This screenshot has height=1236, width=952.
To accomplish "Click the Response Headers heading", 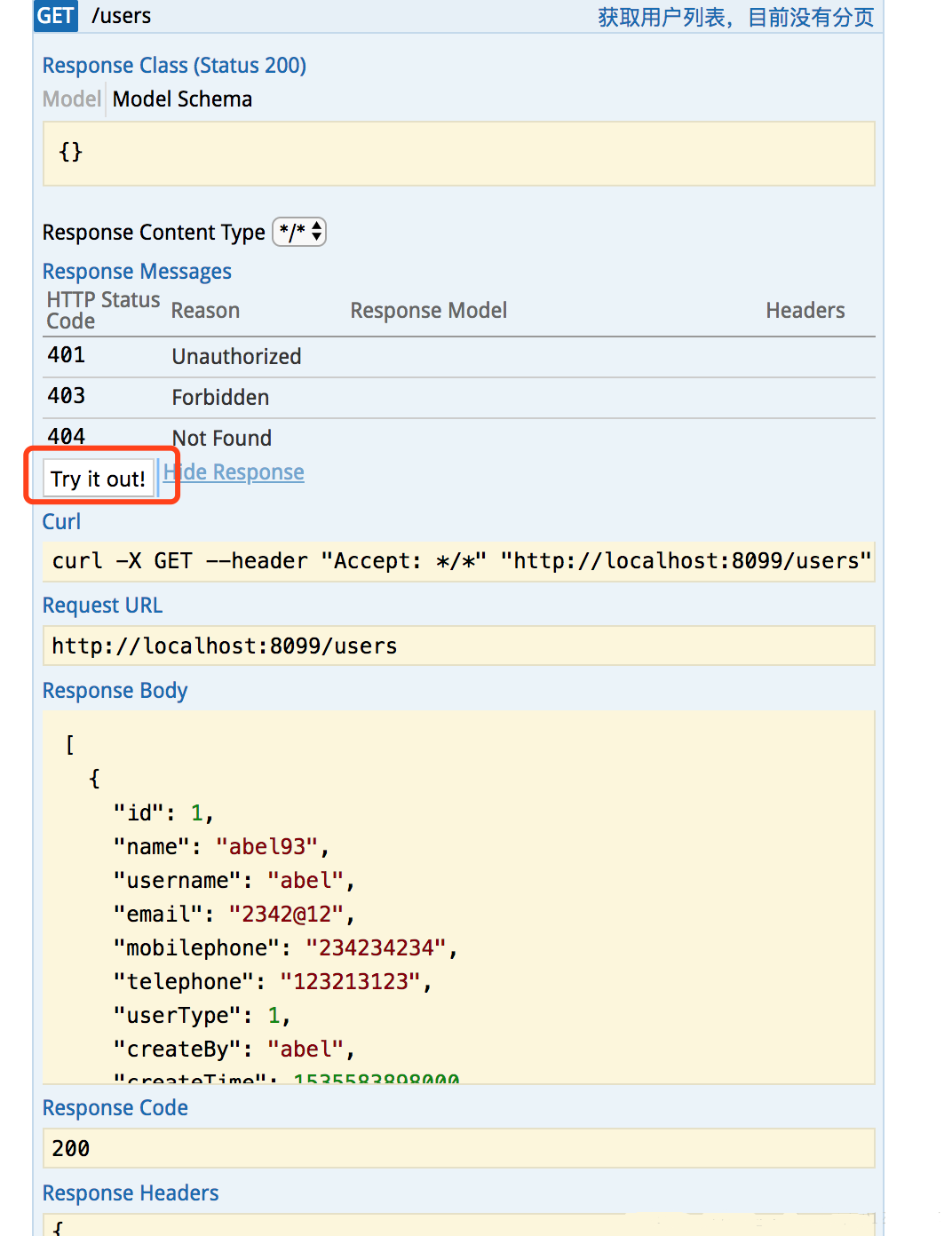I will [x=131, y=1193].
